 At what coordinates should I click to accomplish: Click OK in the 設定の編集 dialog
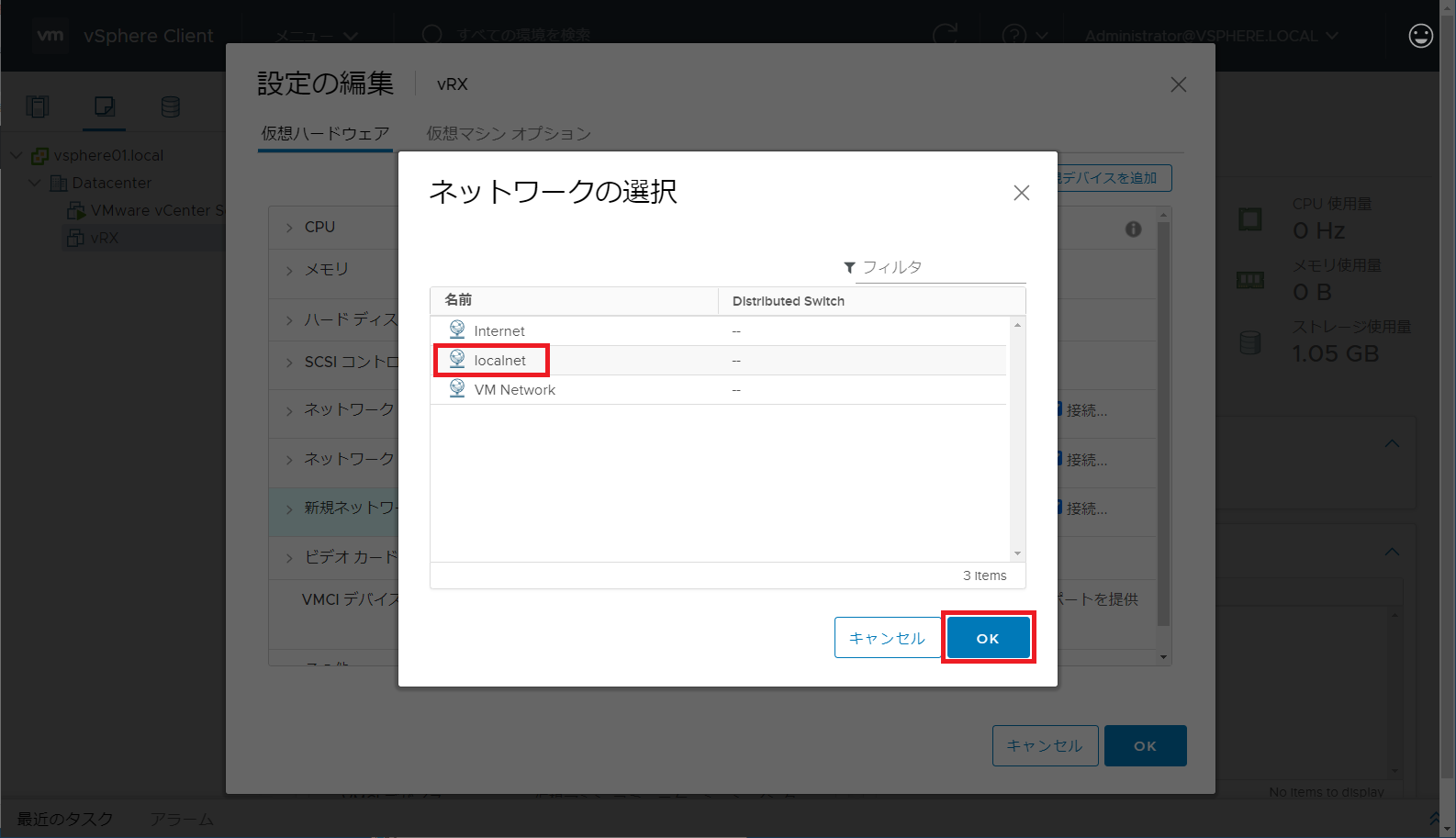click(x=1145, y=745)
